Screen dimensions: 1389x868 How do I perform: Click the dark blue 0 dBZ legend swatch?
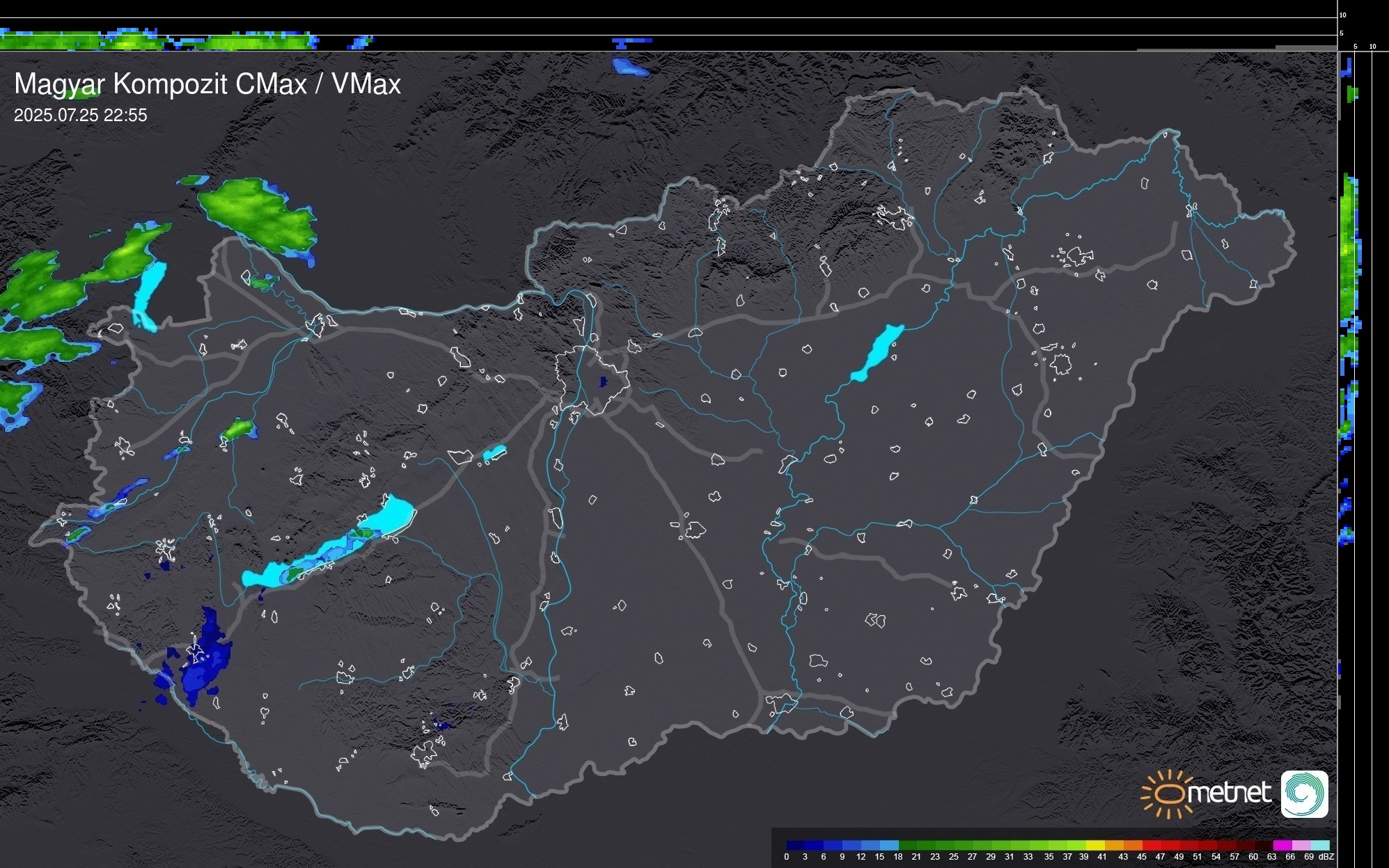tap(794, 845)
